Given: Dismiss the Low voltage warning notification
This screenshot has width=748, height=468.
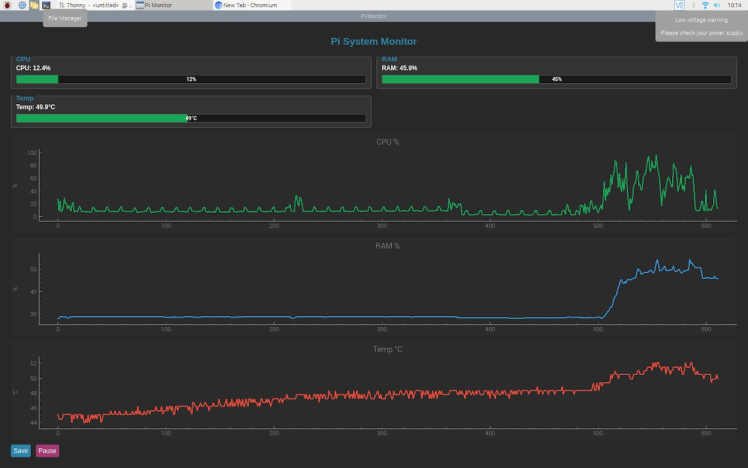Looking at the screenshot, I should [701, 26].
